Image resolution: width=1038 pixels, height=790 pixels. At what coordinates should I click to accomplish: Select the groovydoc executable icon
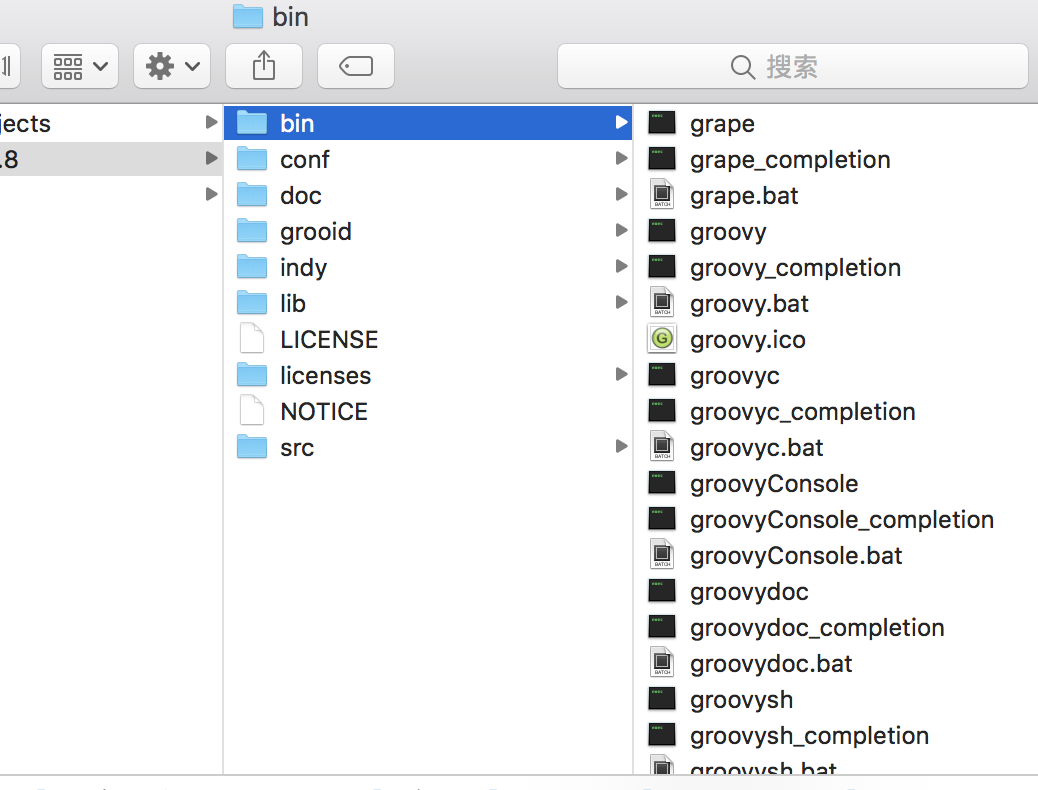coord(662,591)
